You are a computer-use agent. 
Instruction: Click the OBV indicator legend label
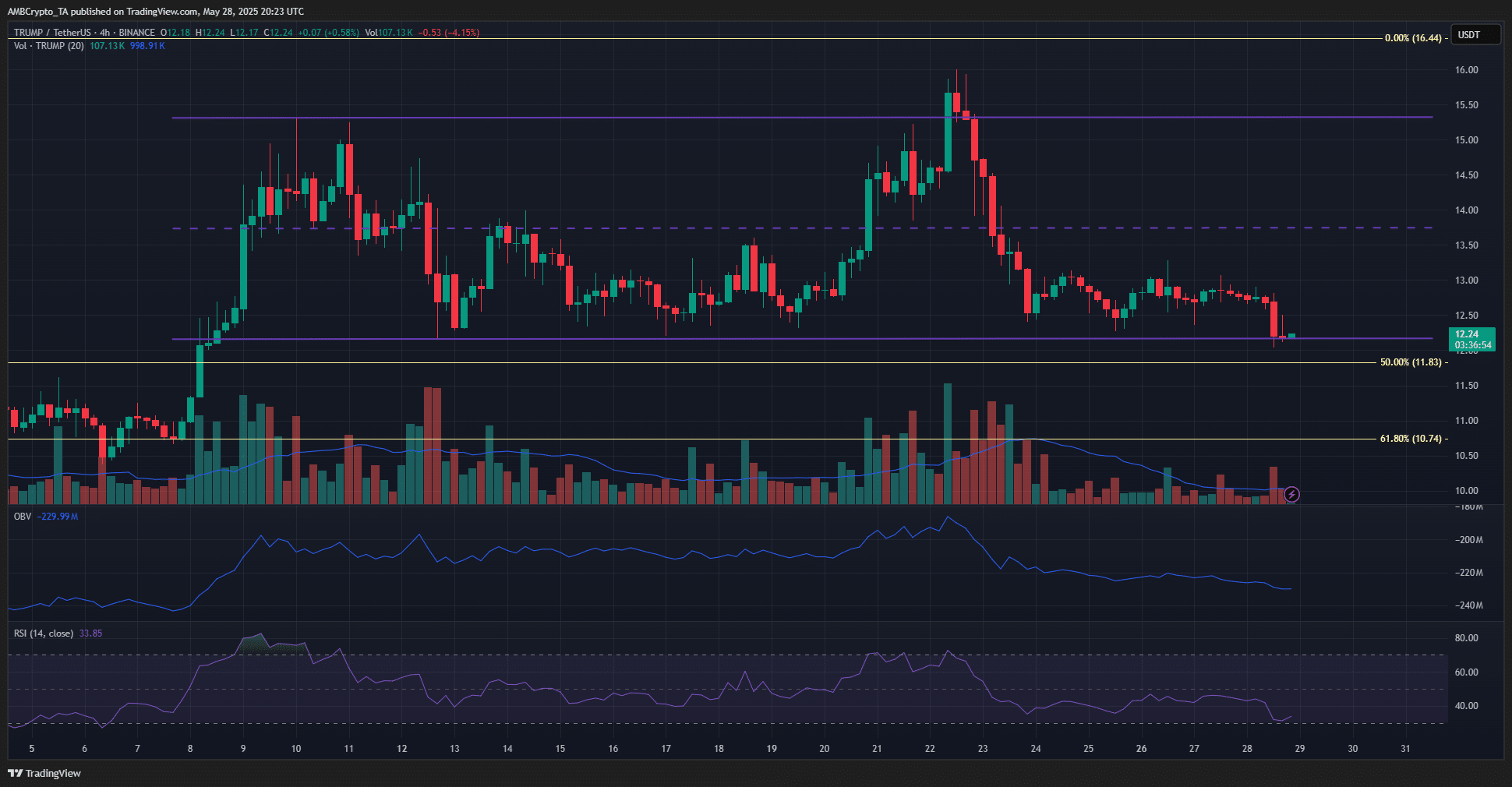[23, 517]
